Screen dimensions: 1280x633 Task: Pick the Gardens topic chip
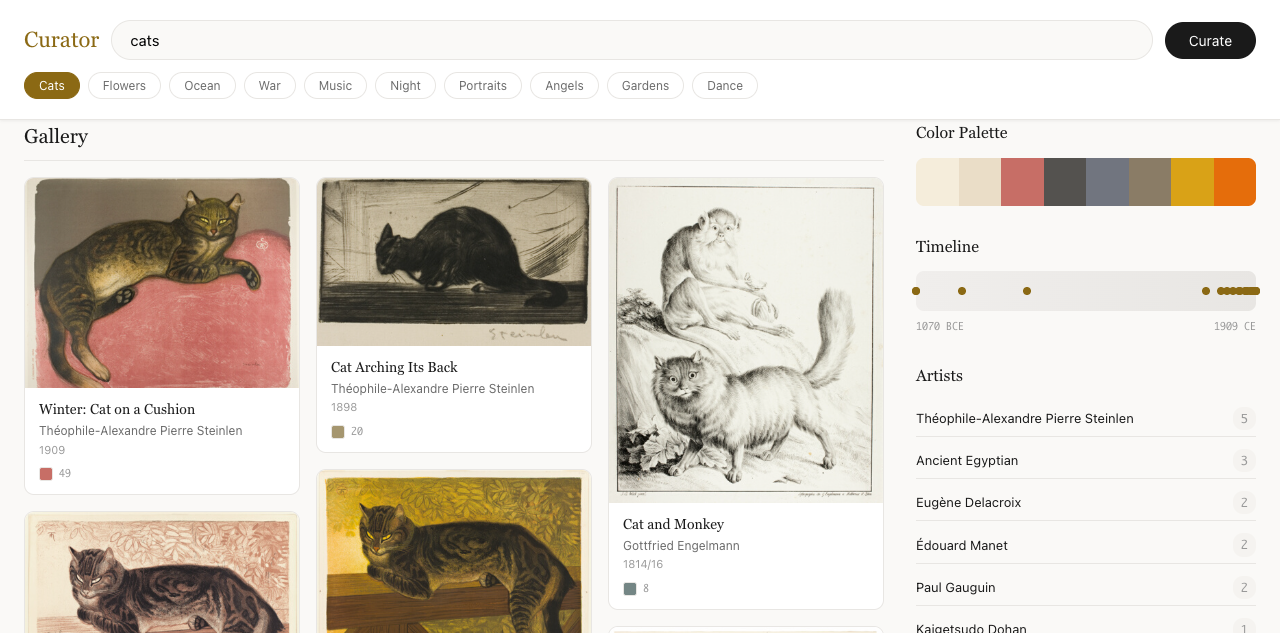[645, 86]
